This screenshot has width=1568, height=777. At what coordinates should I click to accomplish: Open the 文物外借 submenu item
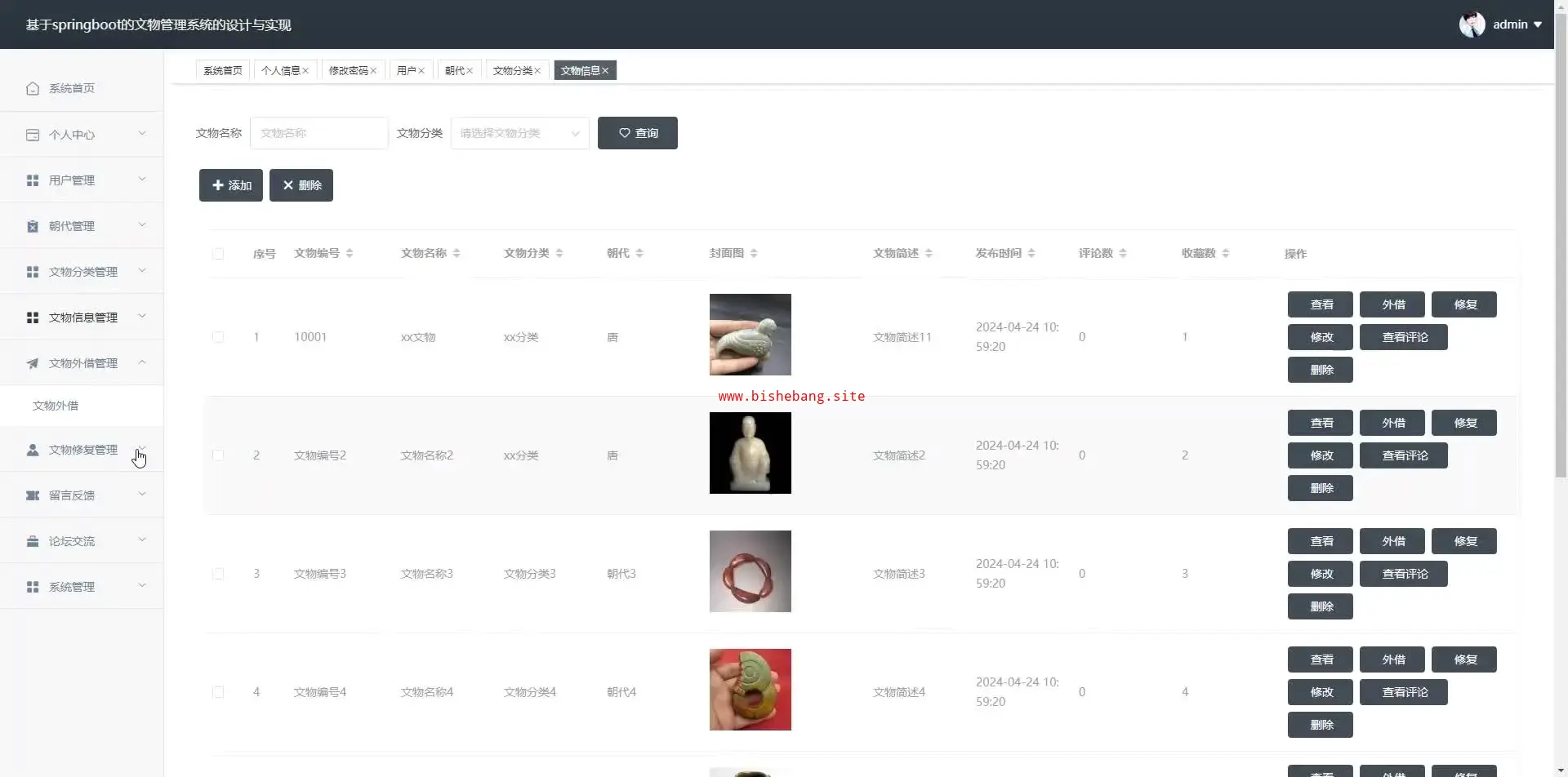point(82,406)
